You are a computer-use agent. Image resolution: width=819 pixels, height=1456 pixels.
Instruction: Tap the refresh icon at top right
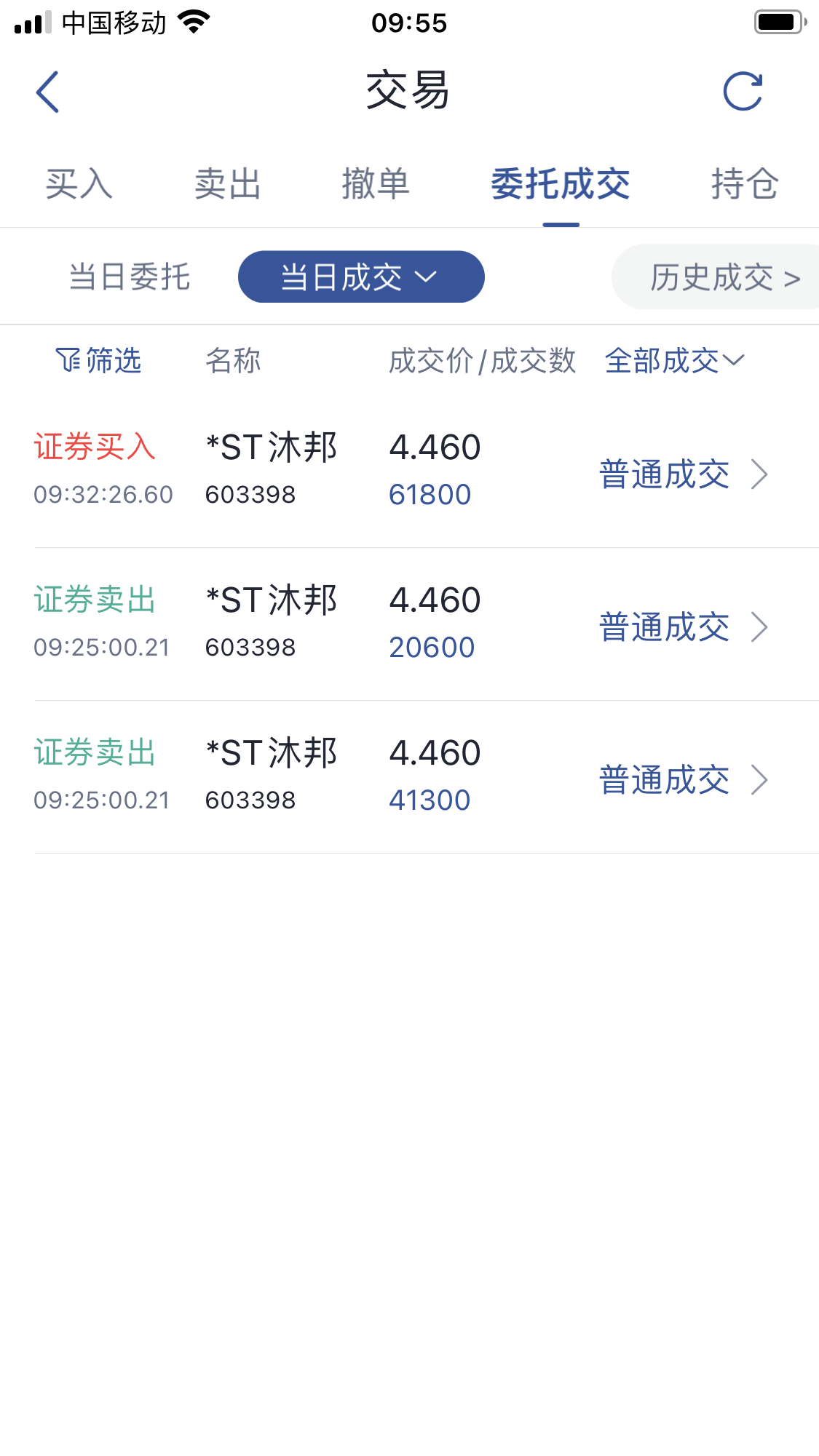coord(743,92)
